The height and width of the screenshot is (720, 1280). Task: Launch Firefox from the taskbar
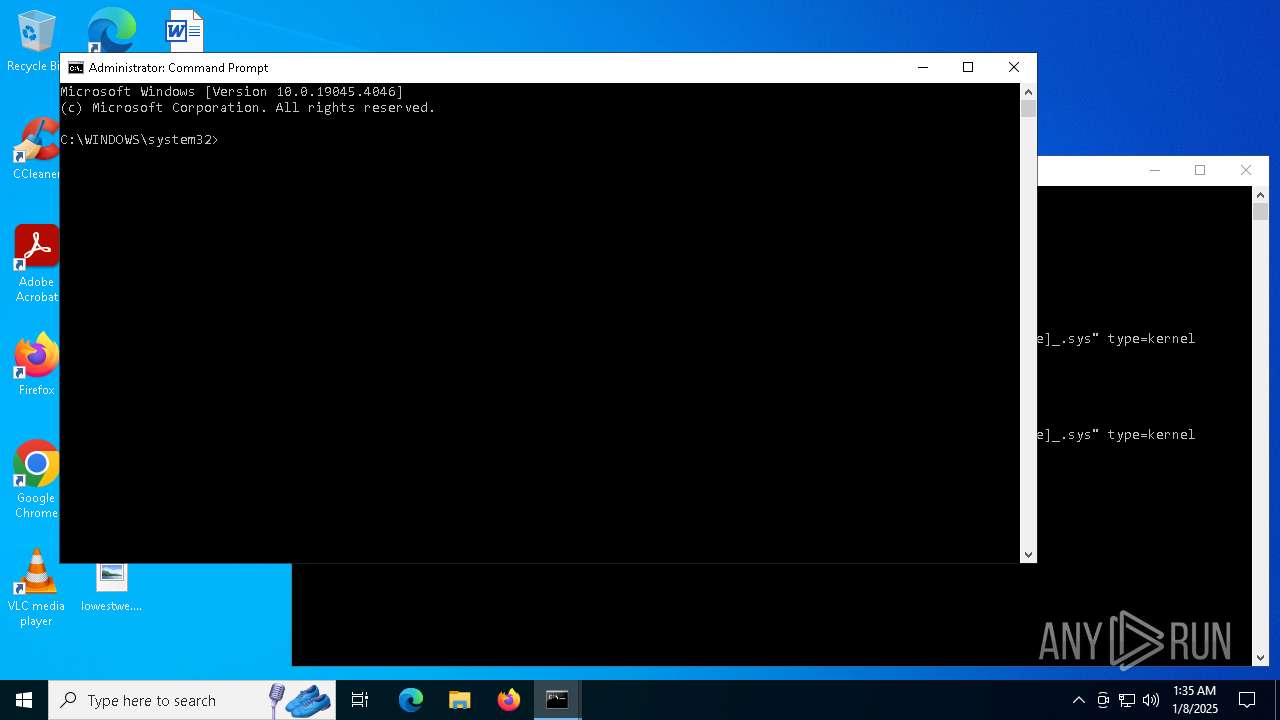509,700
